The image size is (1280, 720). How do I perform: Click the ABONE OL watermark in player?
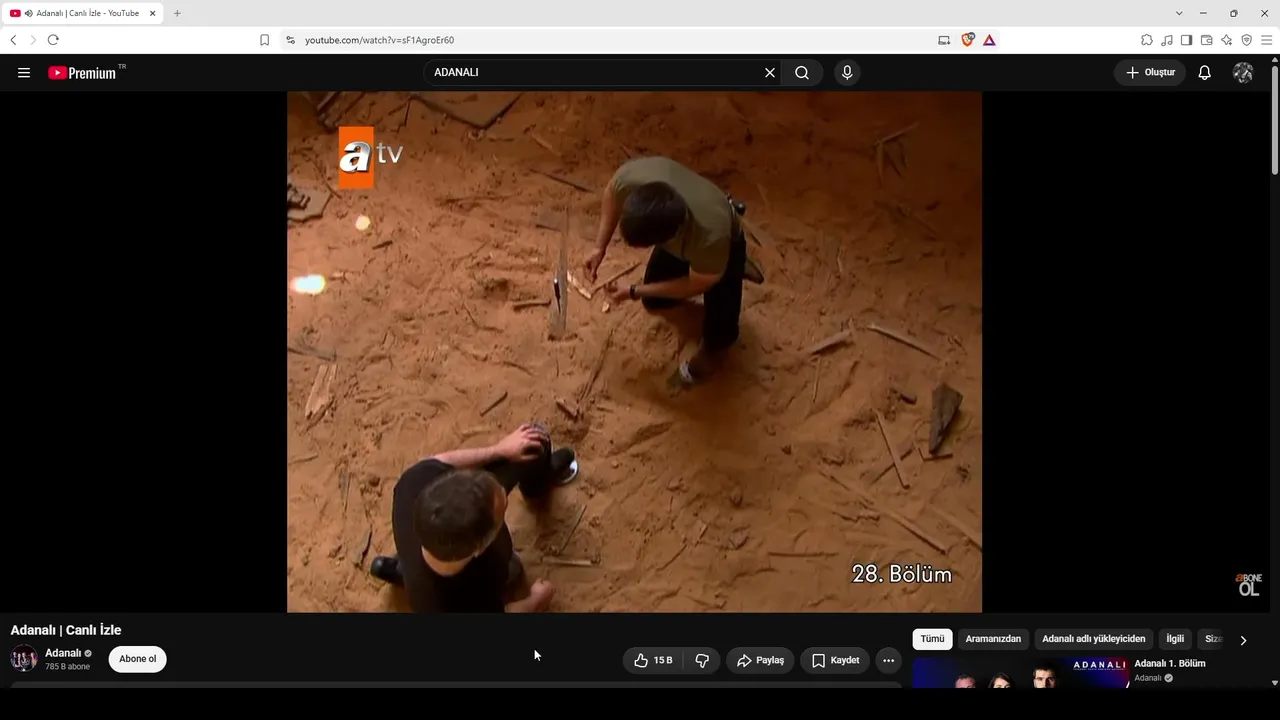[x=1249, y=585]
